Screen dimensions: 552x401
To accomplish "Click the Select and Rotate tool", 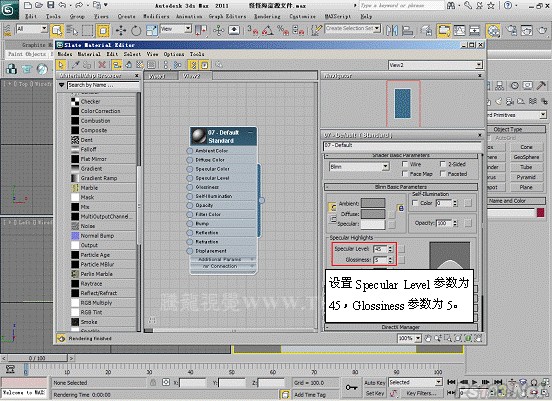I will [136, 31].
